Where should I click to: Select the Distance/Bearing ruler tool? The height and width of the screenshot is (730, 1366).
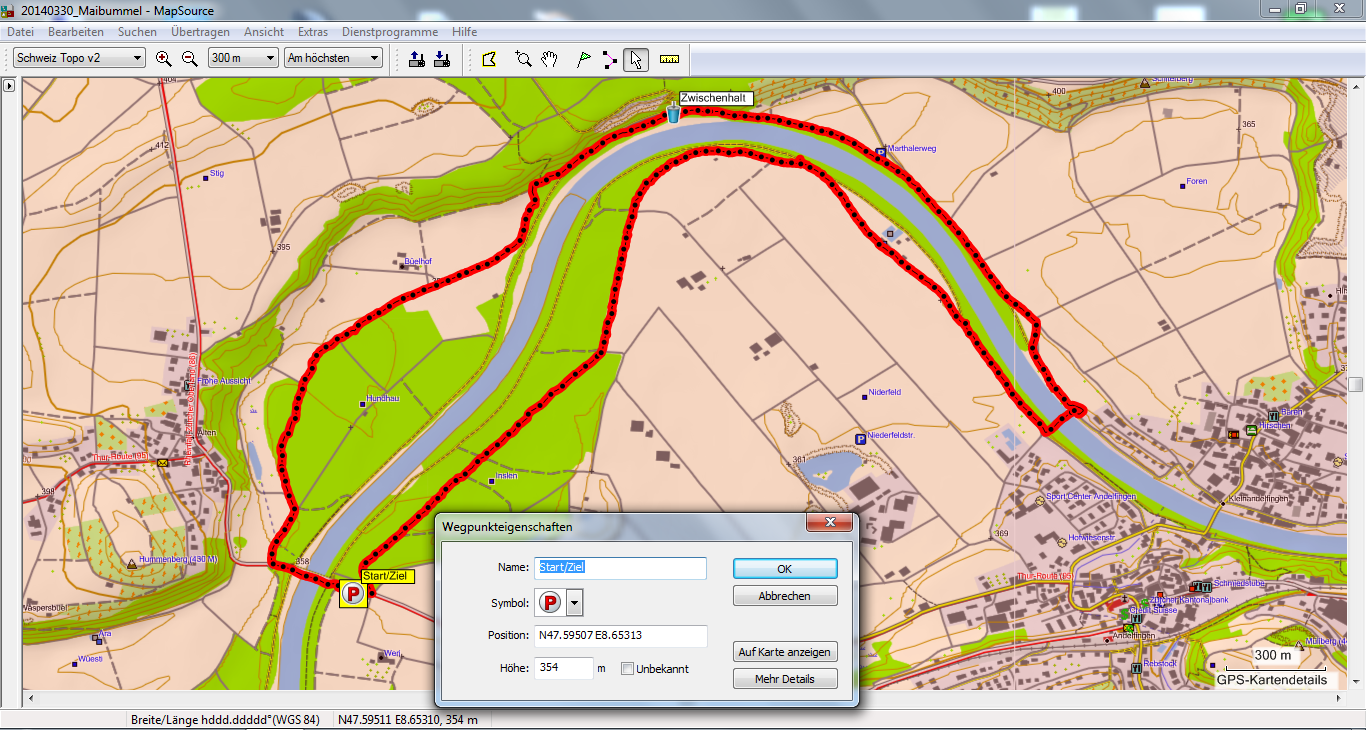coord(669,59)
